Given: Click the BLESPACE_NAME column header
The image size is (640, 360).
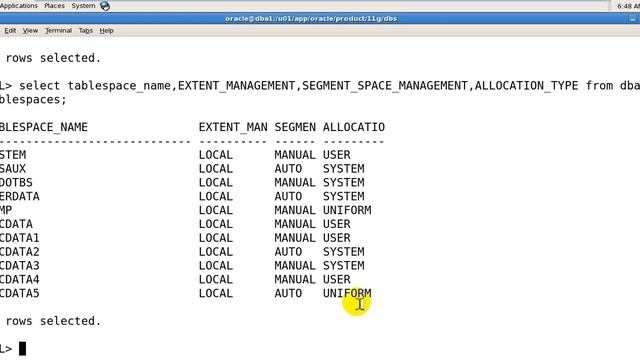Looking at the screenshot, I should pos(44,127).
